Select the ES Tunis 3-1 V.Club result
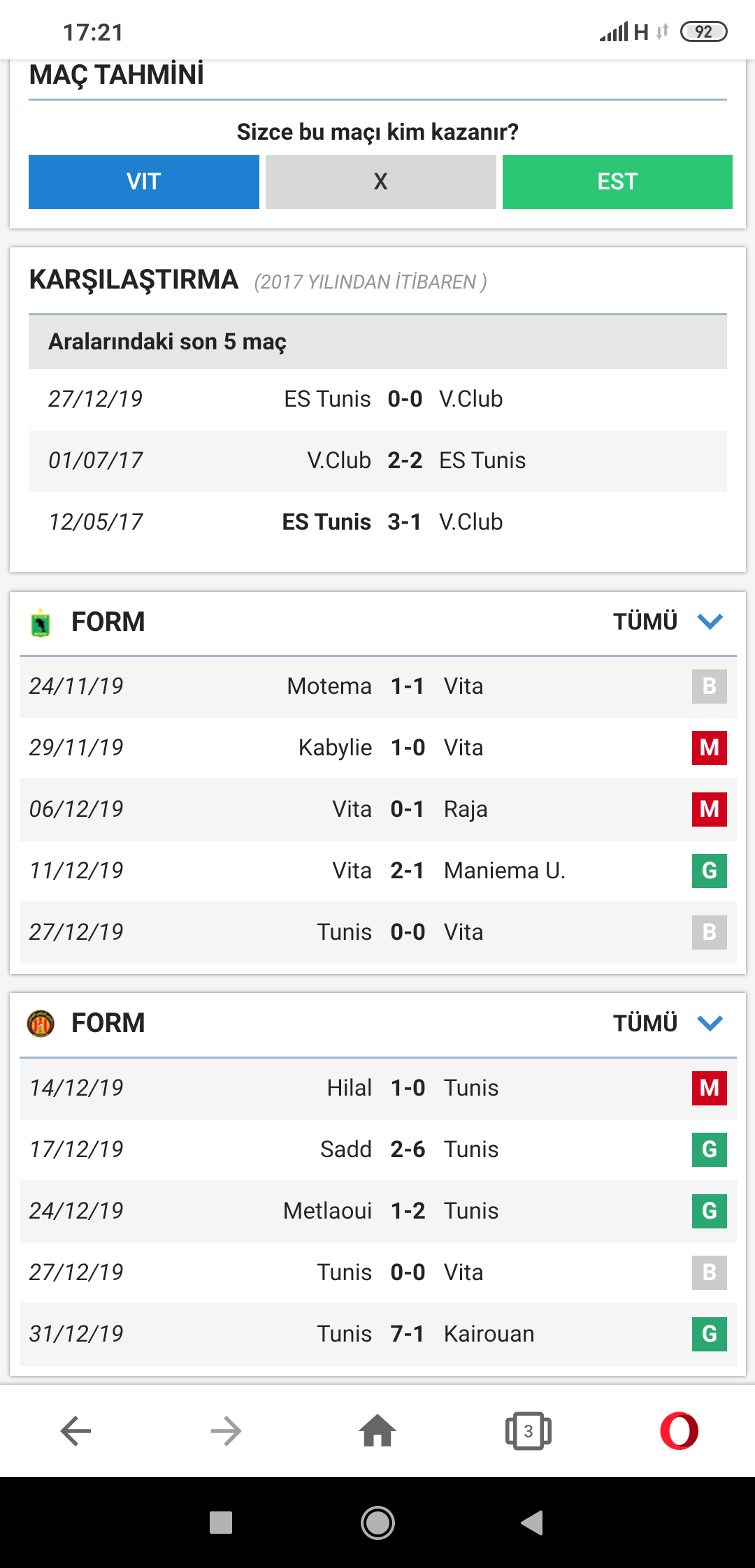 [377, 522]
